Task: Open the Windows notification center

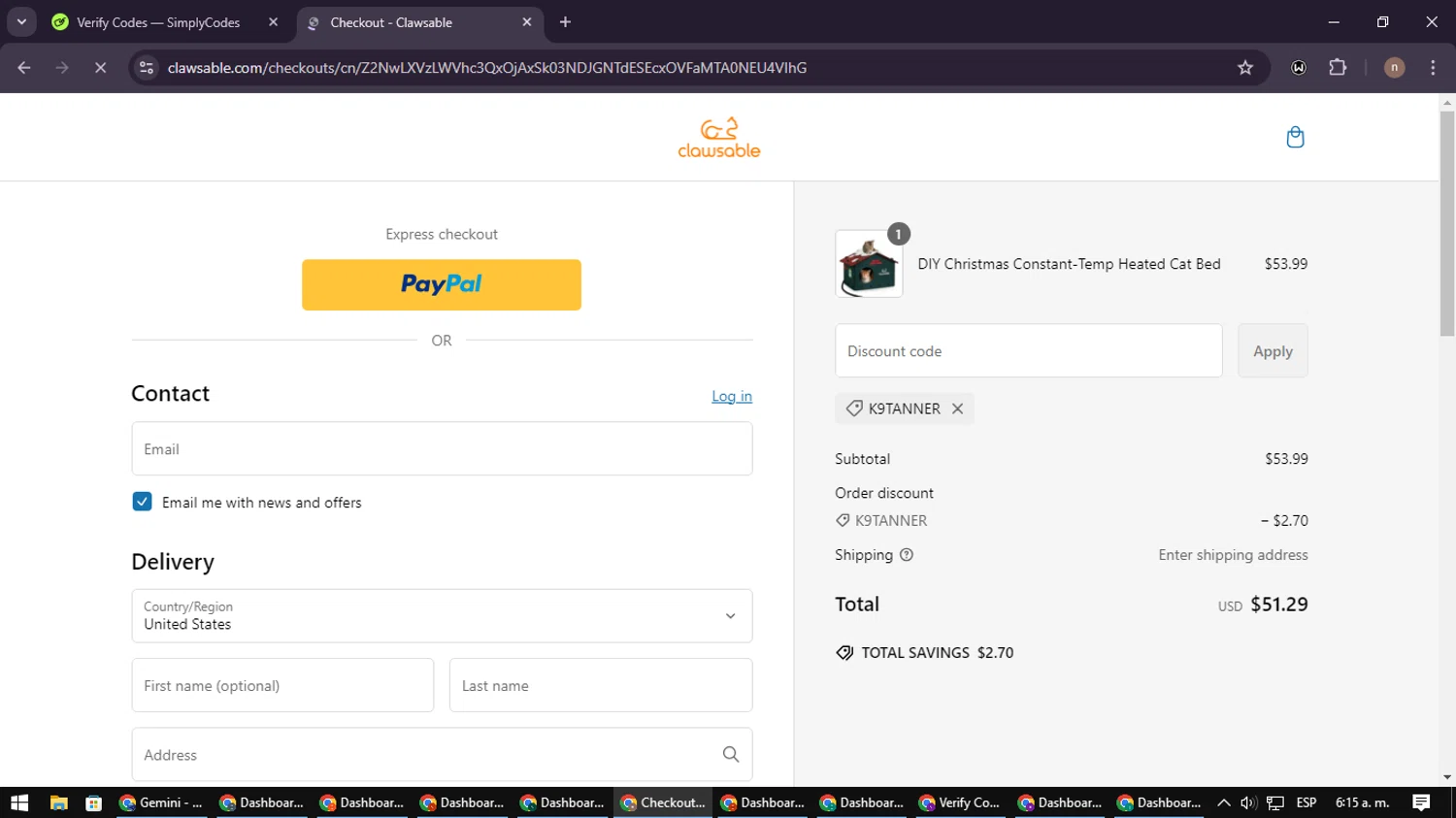Action: (x=1421, y=802)
